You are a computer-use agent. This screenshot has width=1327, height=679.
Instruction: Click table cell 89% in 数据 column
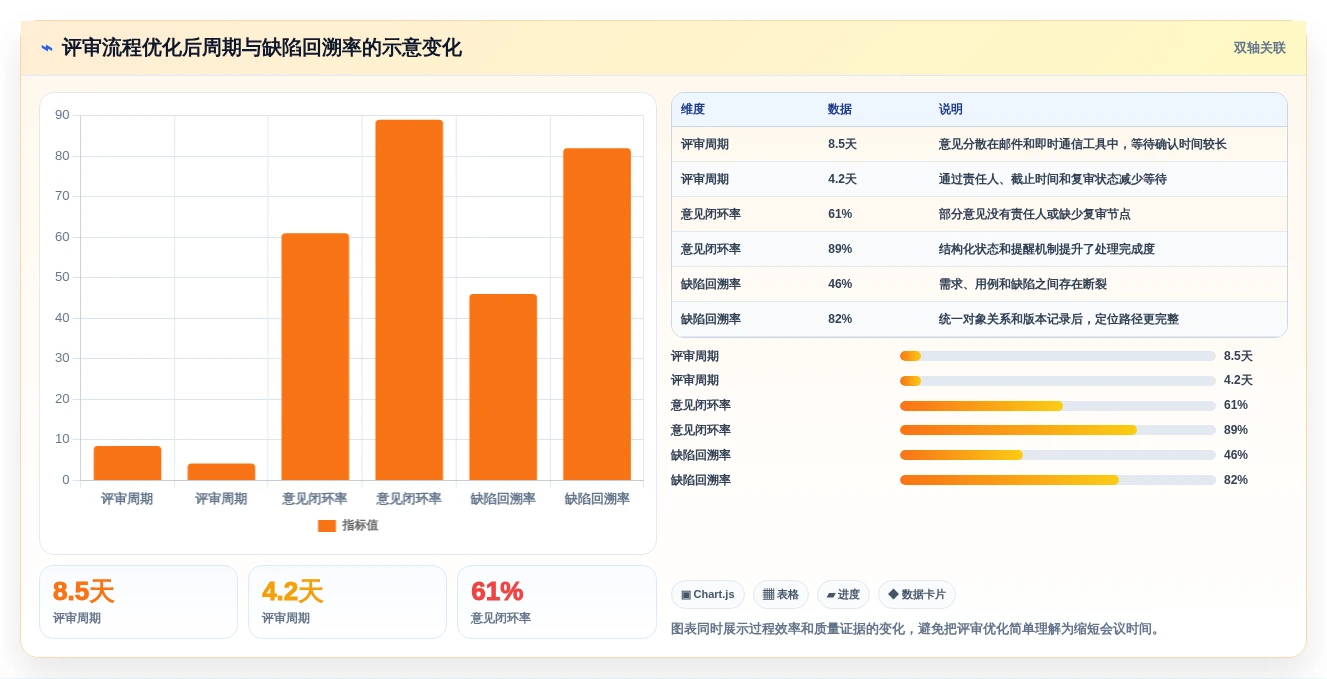840,250
